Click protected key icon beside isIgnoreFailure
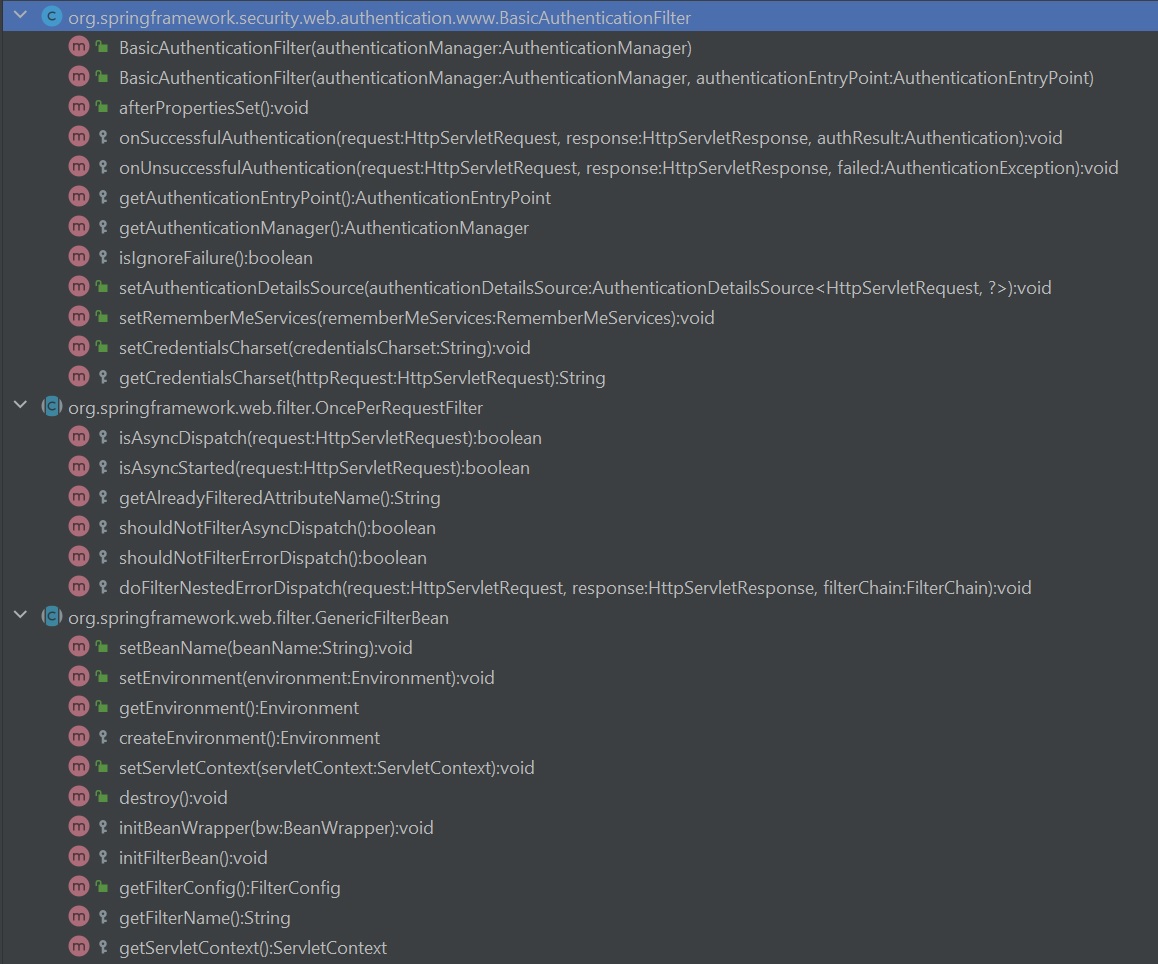1158x964 pixels. [x=102, y=258]
